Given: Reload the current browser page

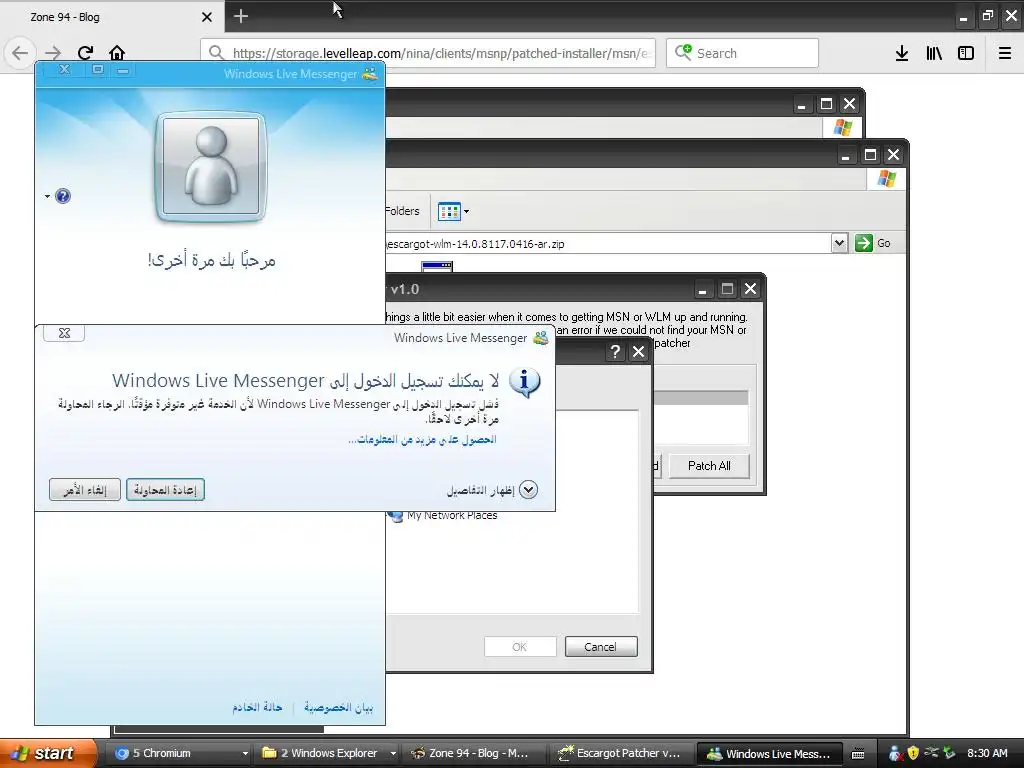Looking at the screenshot, I should pyautogui.click(x=85, y=53).
